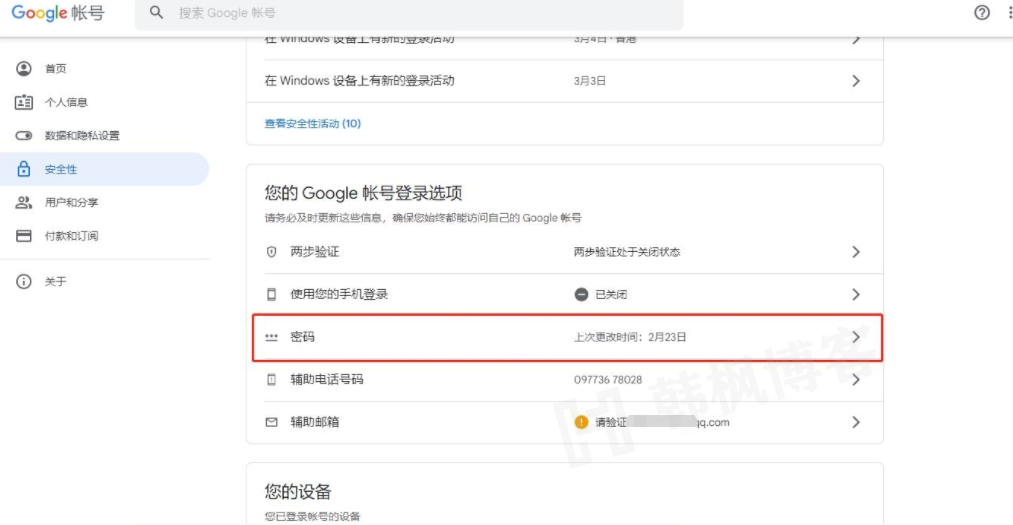1013x525 pixels.
Task: Click 上次更改时间：2月23日 text
Action: (x=630, y=337)
